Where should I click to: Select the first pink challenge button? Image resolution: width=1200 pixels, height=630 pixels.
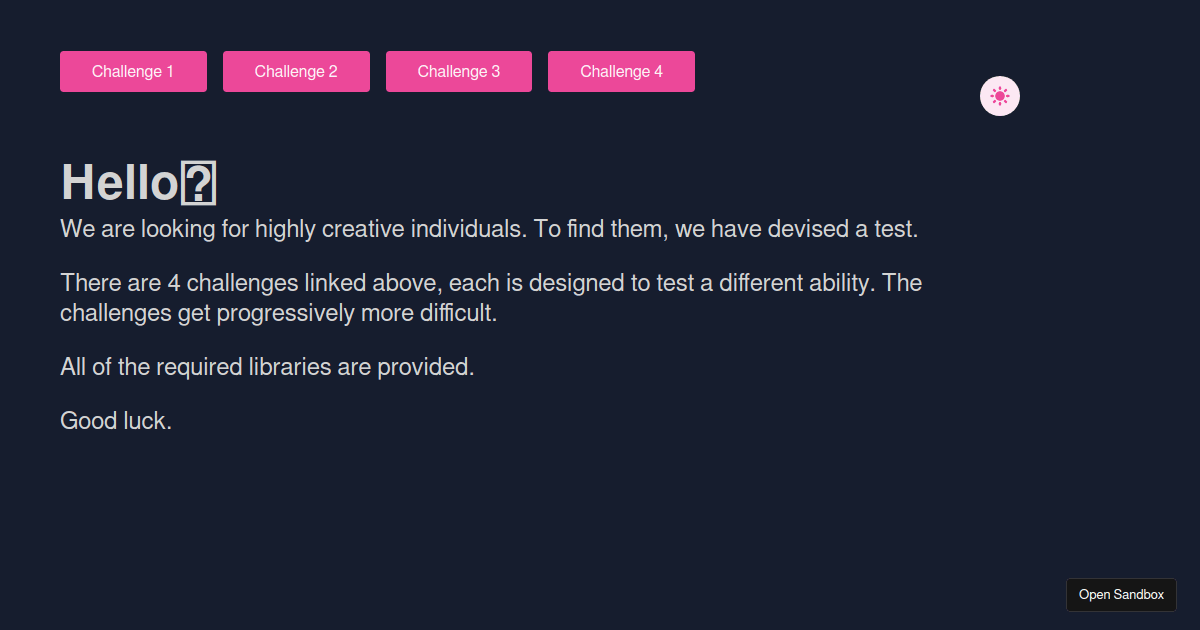pyautogui.click(x=133, y=71)
